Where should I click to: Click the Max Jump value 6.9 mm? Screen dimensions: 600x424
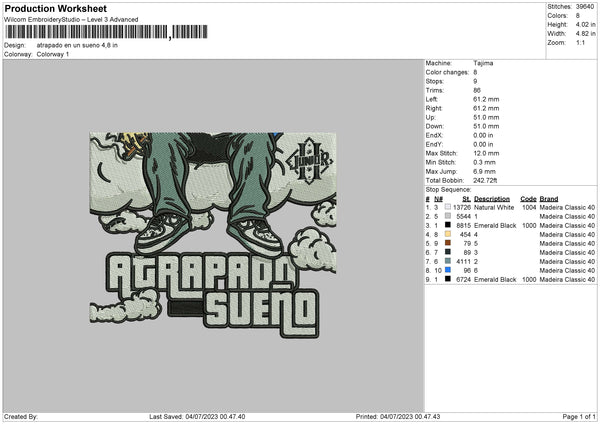(484, 171)
